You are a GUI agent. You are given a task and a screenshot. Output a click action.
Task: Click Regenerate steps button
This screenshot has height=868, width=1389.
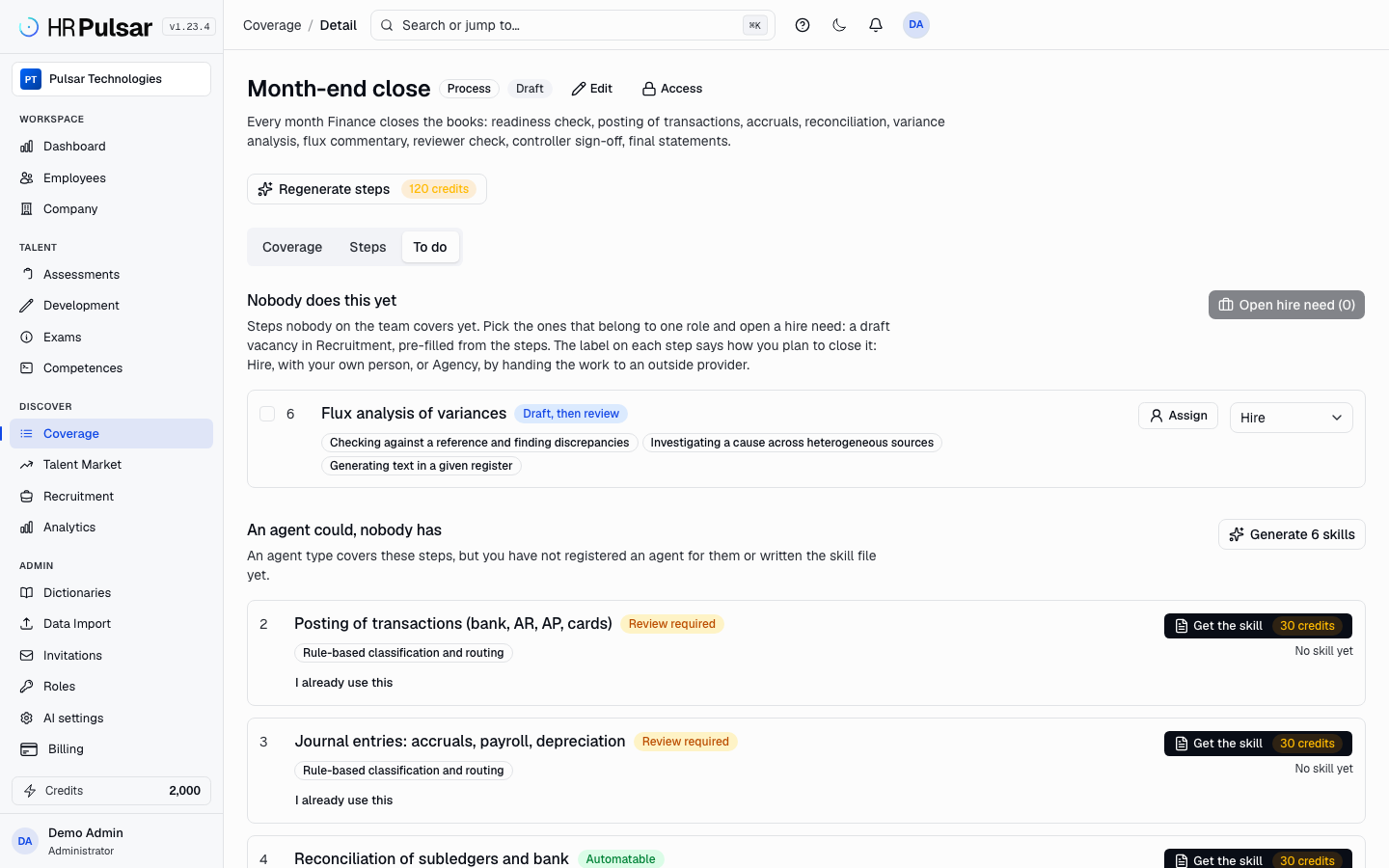click(367, 189)
